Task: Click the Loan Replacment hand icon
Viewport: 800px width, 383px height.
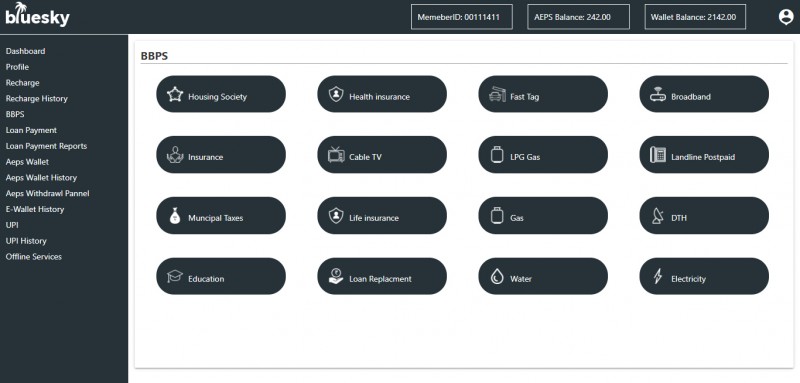Action: click(336, 276)
